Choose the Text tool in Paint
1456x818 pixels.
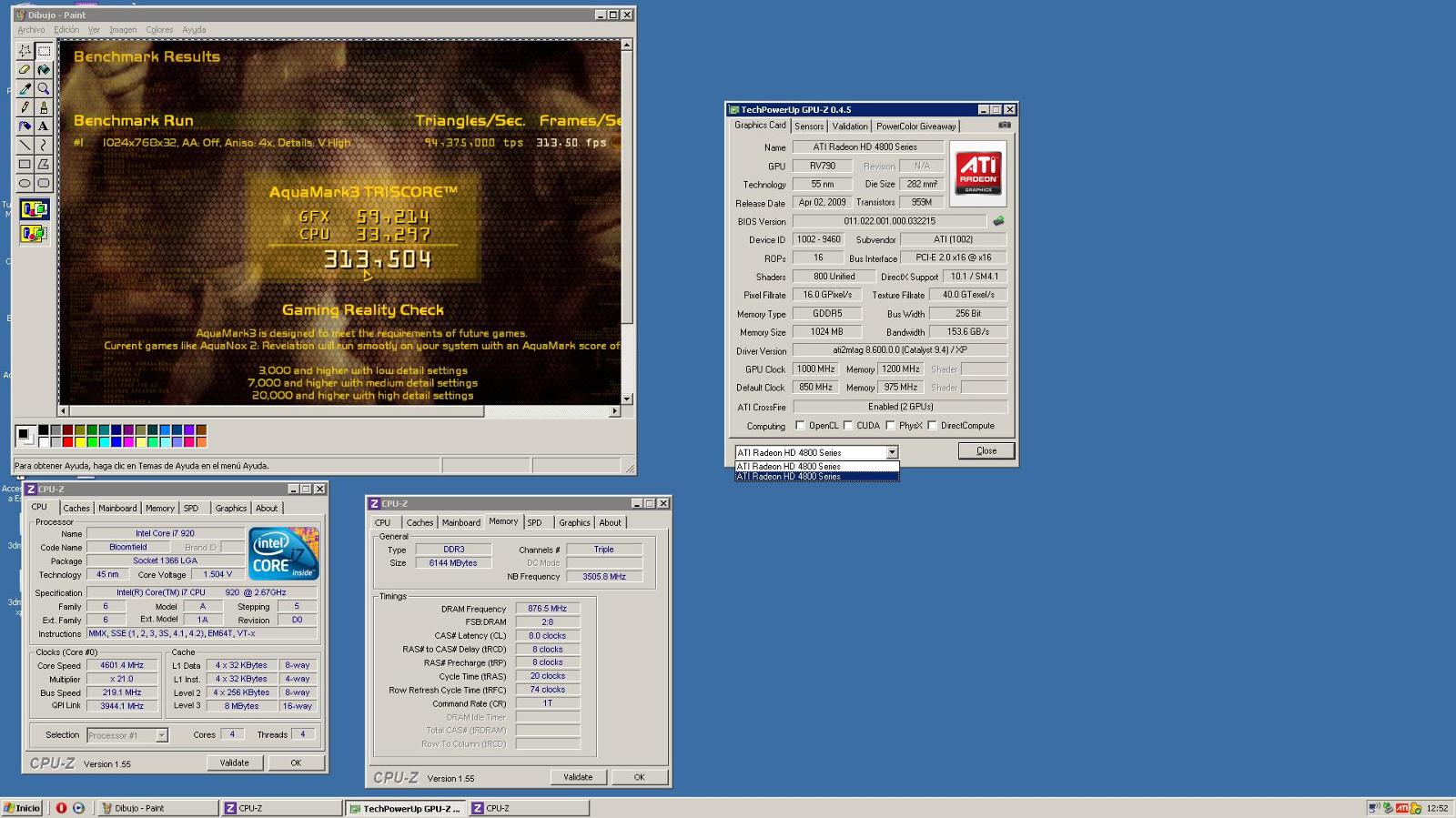tap(44, 126)
